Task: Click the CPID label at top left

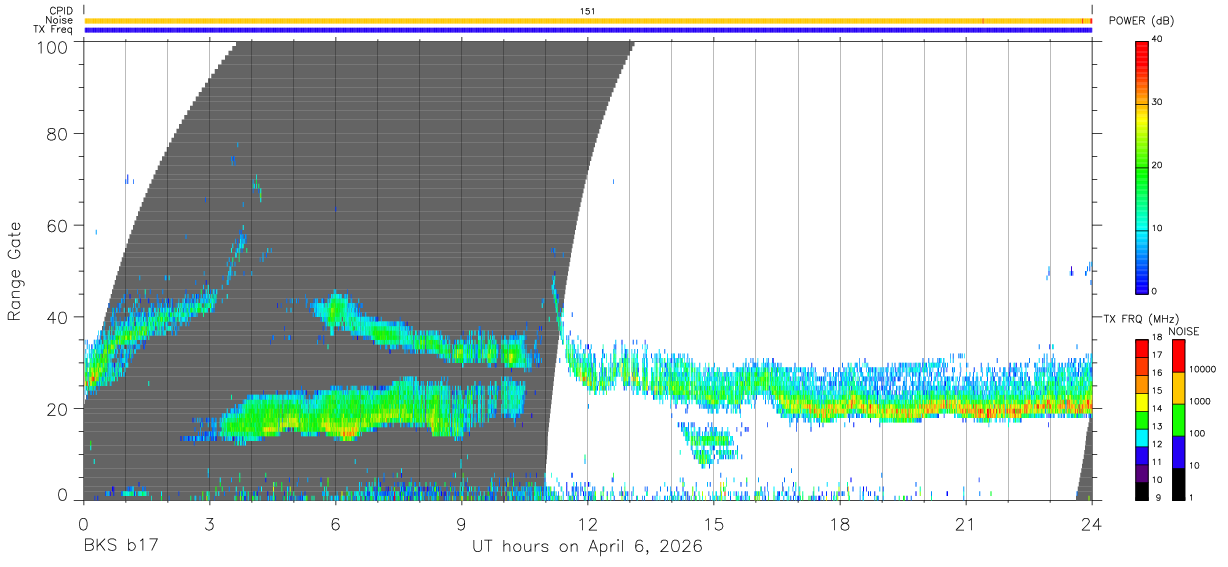Action: coord(62,11)
